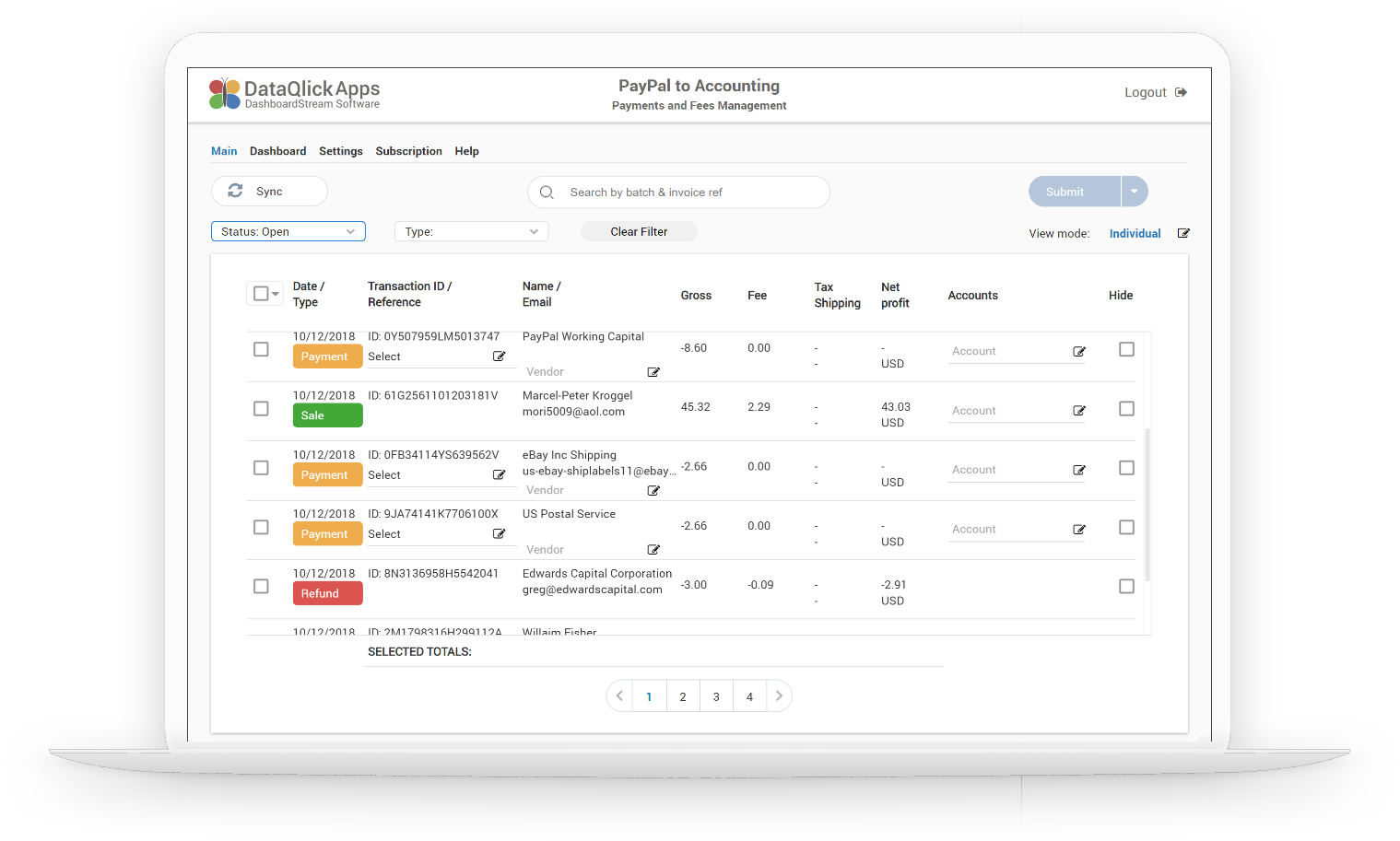Open the Status: Open dropdown
The width and height of the screenshot is (1400, 841).
[x=288, y=231]
